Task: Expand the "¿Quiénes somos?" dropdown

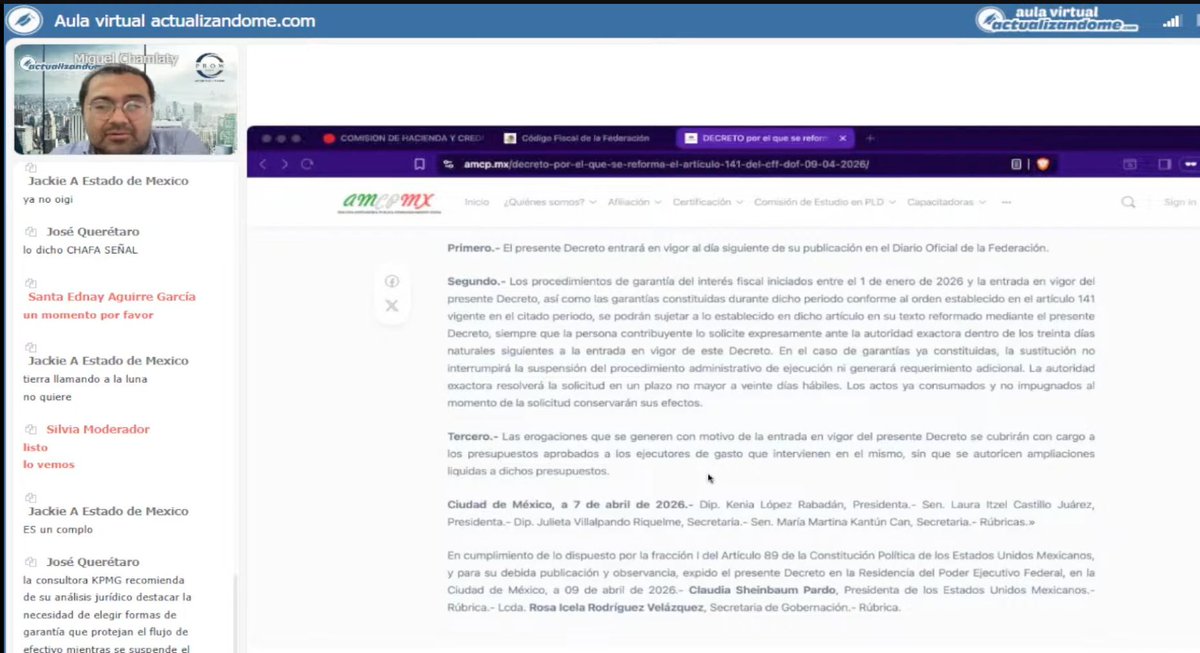Action: point(547,202)
